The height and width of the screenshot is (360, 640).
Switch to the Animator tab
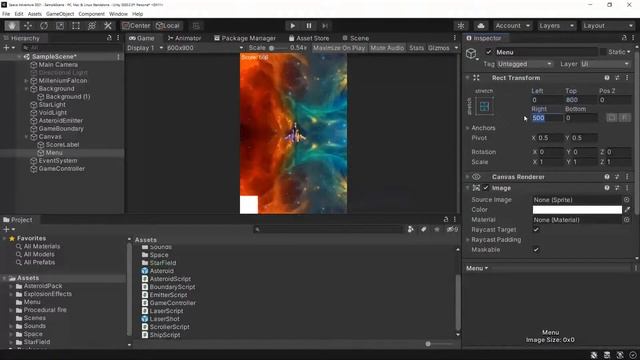(x=184, y=38)
